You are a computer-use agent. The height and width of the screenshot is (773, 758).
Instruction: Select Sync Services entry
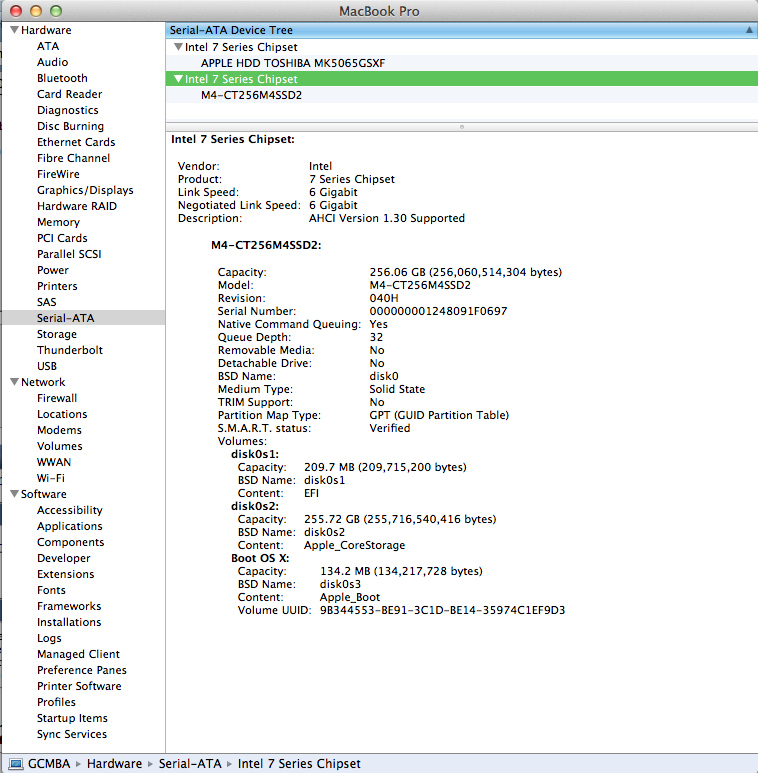(71, 734)
